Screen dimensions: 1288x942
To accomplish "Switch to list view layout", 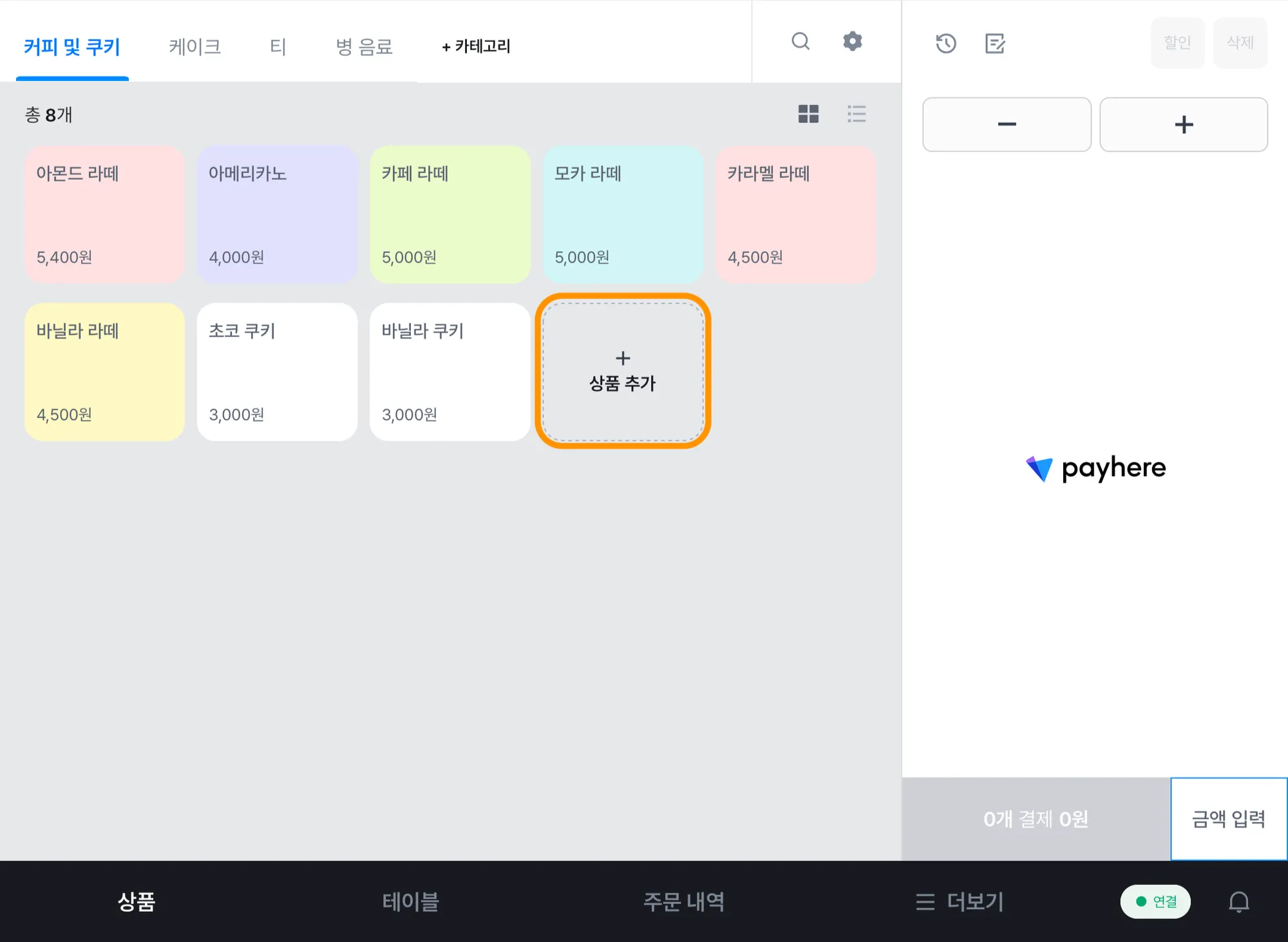I will (856, 114).
